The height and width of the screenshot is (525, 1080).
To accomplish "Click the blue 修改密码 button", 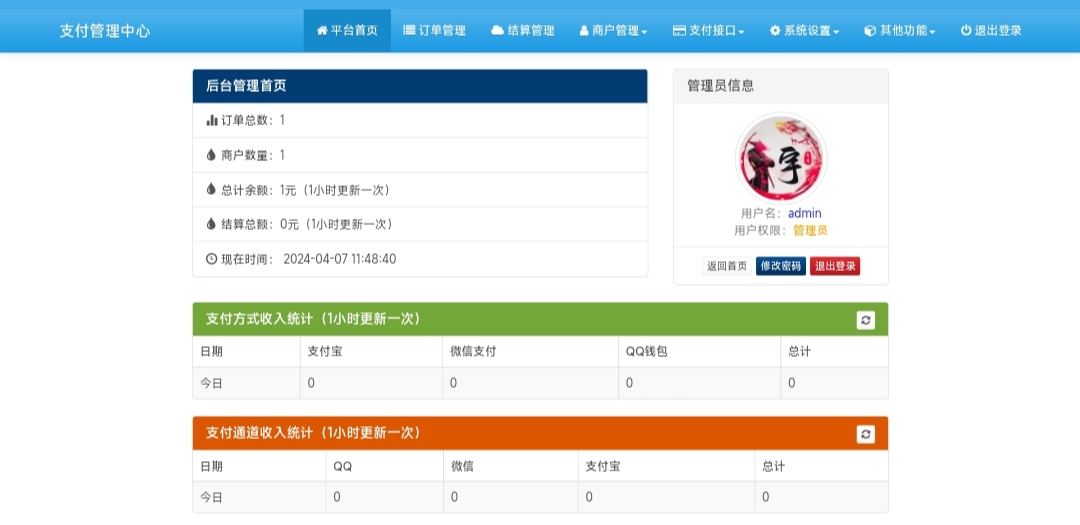I will point(781,266).
